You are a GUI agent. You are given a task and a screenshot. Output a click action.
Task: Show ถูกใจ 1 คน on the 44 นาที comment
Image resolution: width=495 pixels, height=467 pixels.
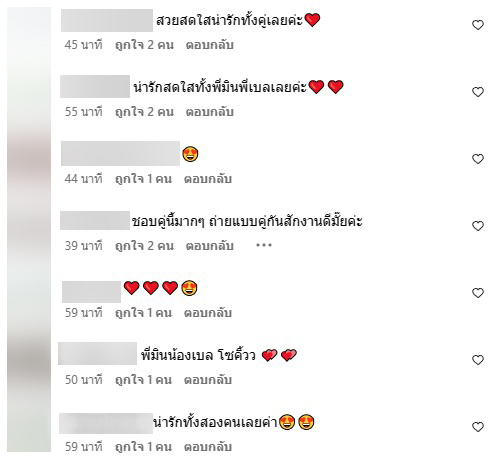tap(143, 179)
